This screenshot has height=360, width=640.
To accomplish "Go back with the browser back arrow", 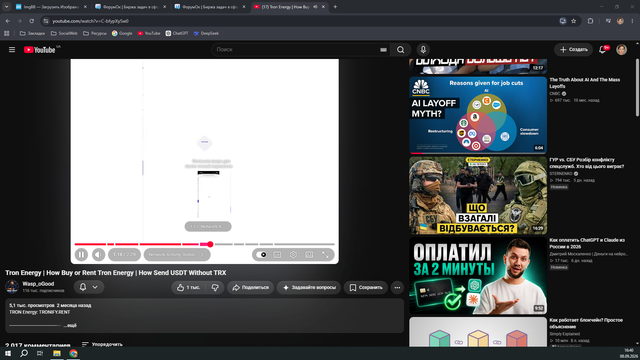I will [8, 21].
